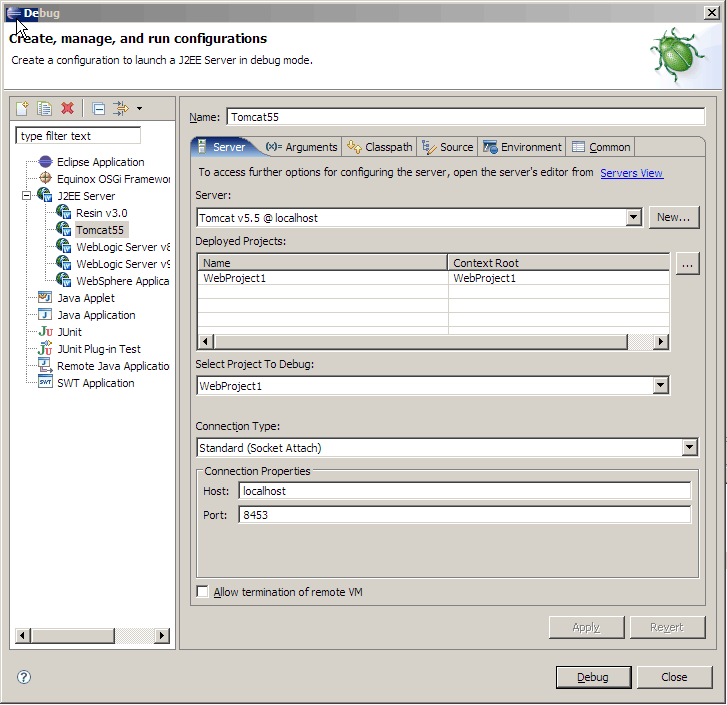Image resolution: width=727 pixels, height=705 pixels.
Task: Click Host input field
Action: (x=465, y=491)
